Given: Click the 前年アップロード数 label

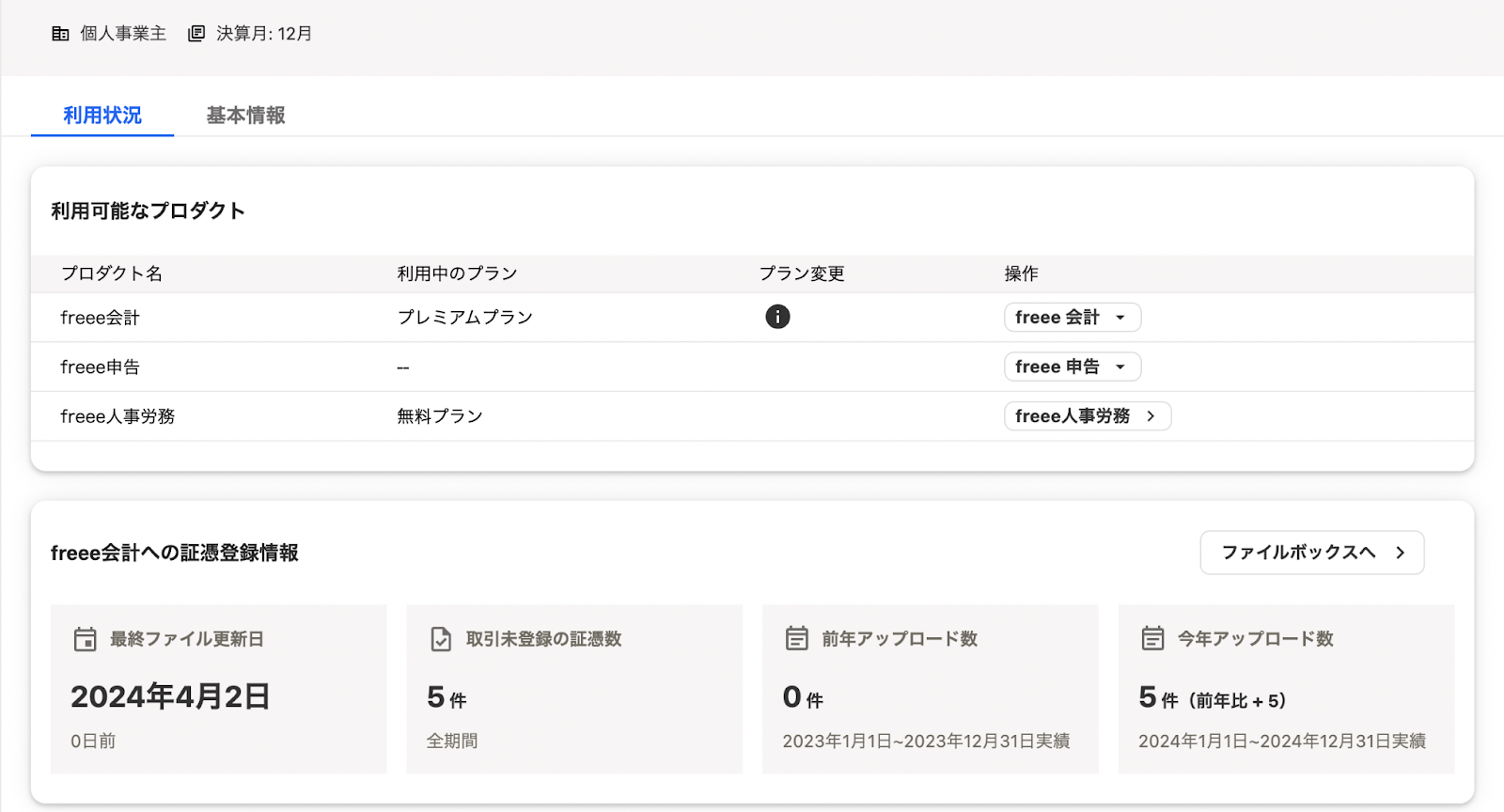Looking at the screenshot, I should (900, 639).
